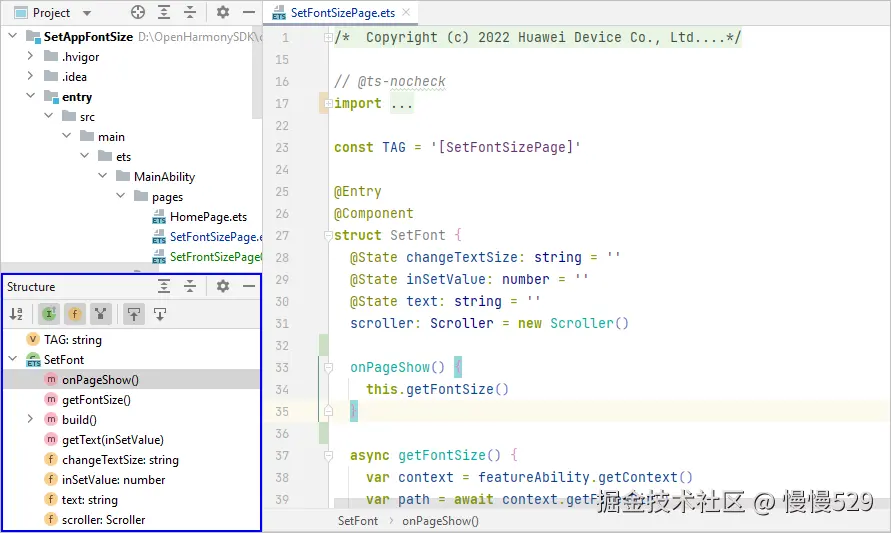Close the SetFontSizePage.ets tab
The image size is (891, 533).
pos(406,12)
